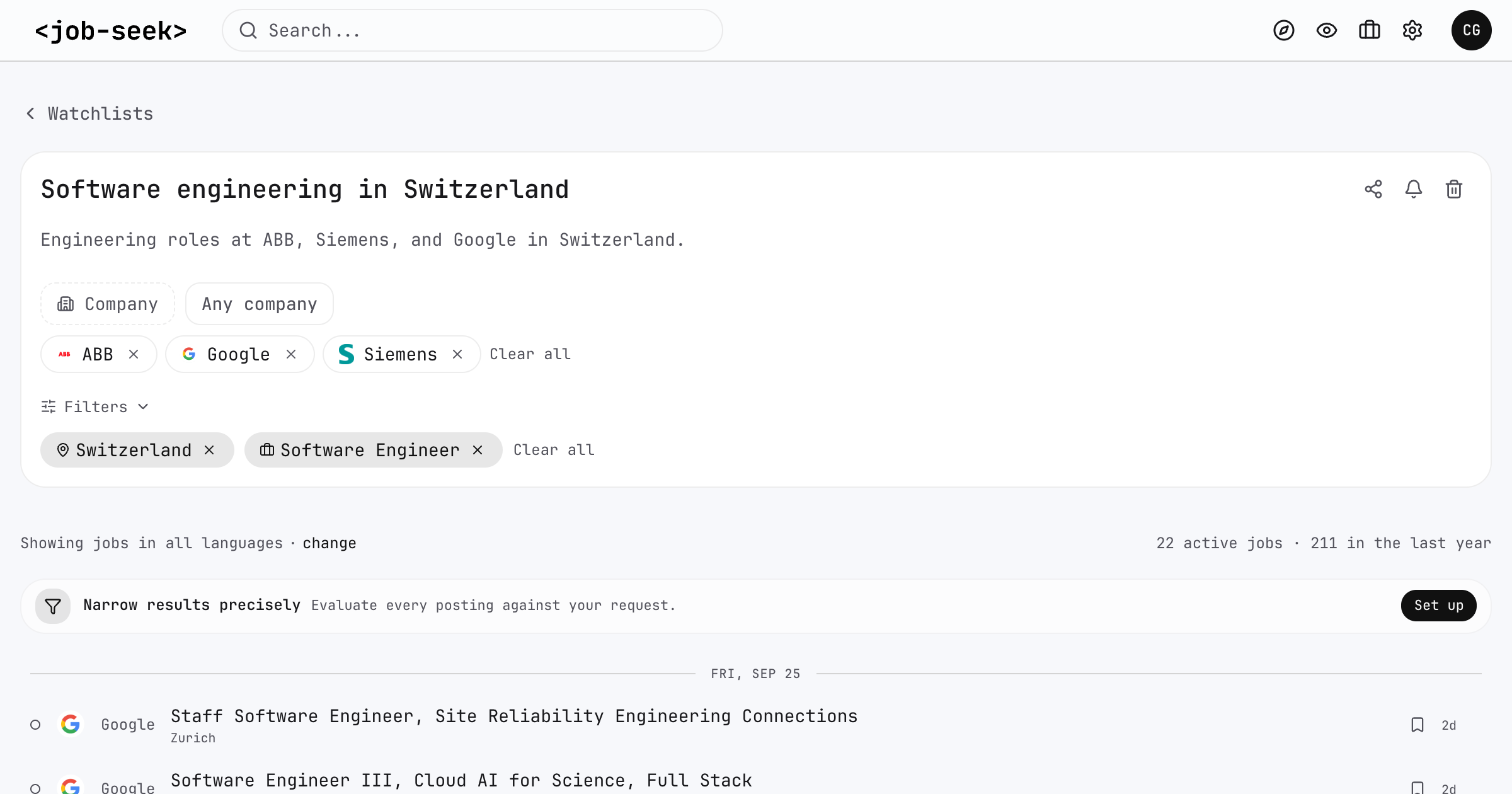
Task: Share this watchlist via share icon
Action: 1373,189
